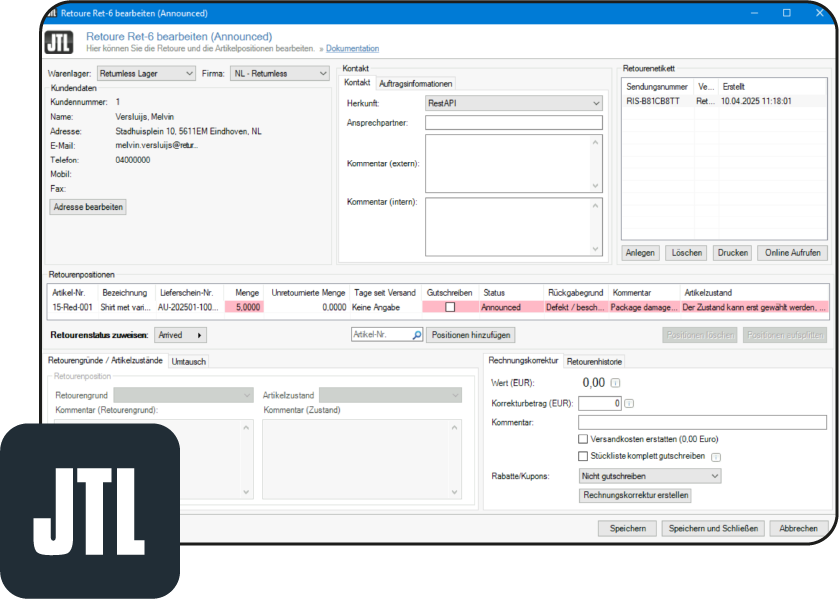Viewport: 839px width, 599px height.
Task: Click Adresse bearbeiten button
Action: (88, 207)
